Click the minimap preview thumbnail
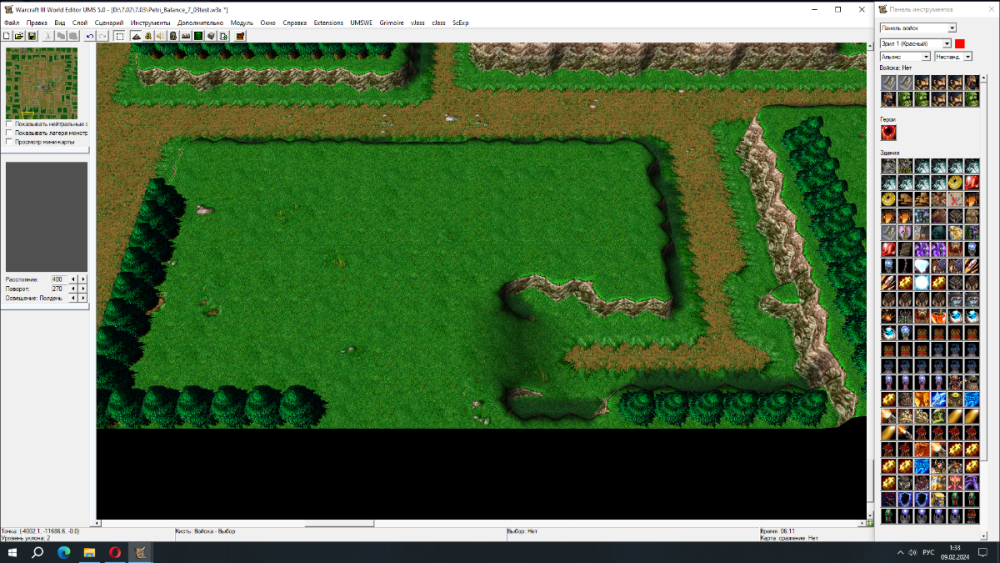 pyautogui.click(x=41, y=84)
